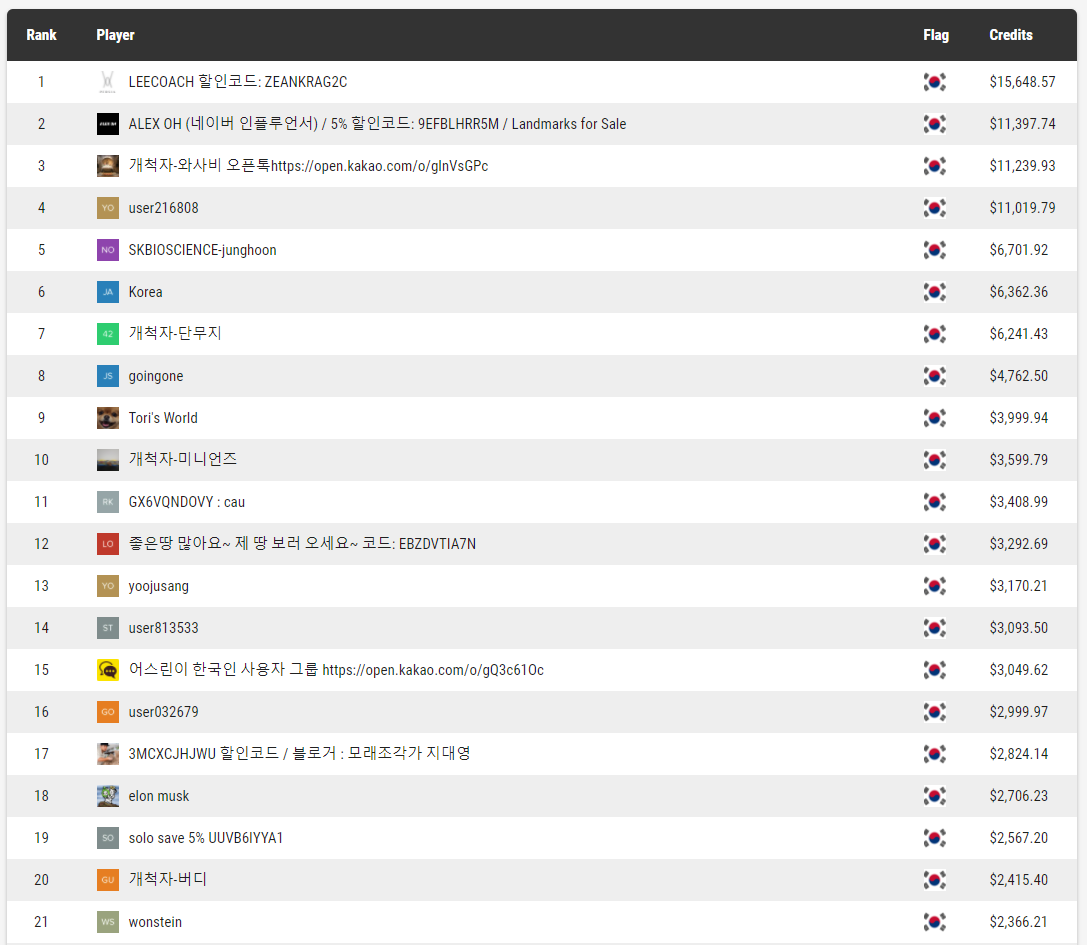Open rank 3 kakao glnVsGPc player name
This screenshot has height=945, width=1087.
click(308, 166)
